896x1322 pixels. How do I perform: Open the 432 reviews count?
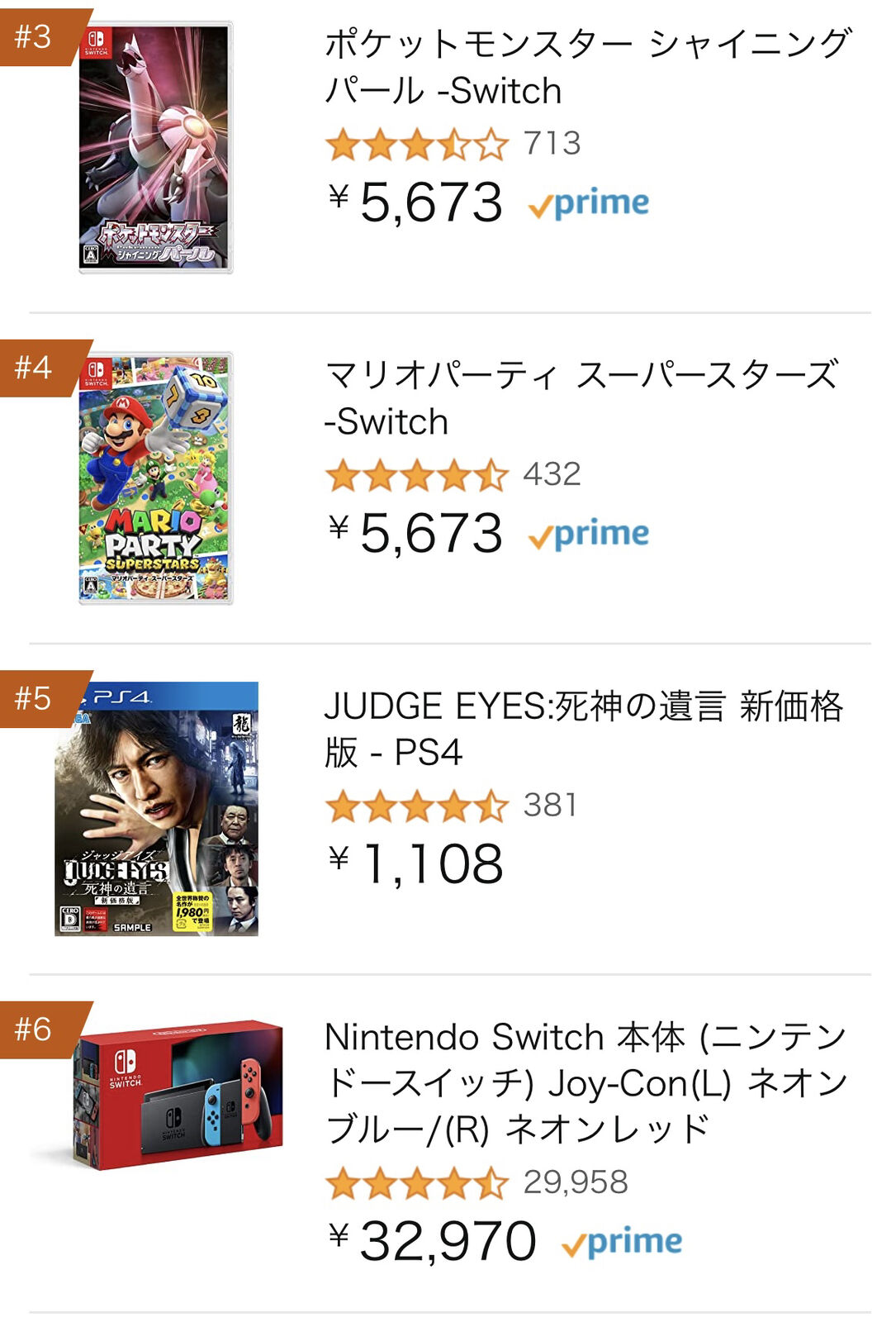pos(552,474)
